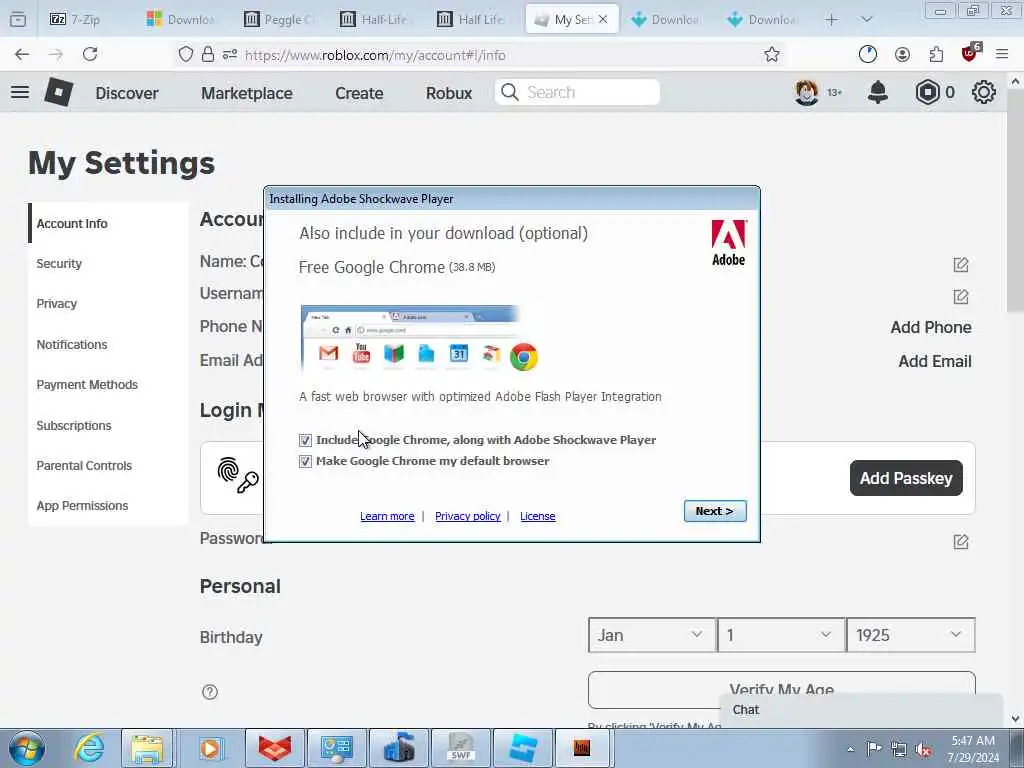The height and width of the screenshot is (768, 1024).
Task: Edit the Name field pencil icon
Action: tap(961, 264)
